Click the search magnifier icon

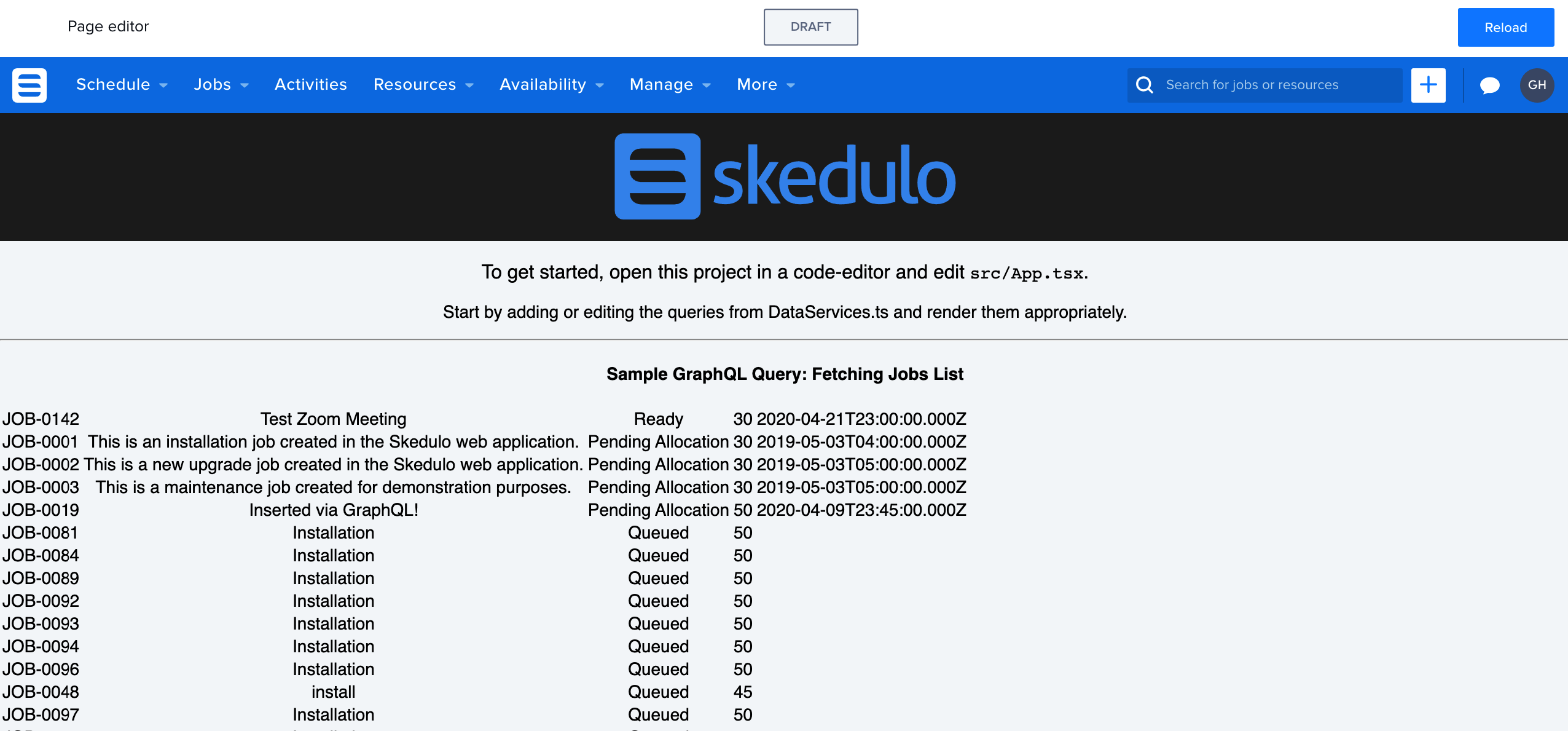1143,84
